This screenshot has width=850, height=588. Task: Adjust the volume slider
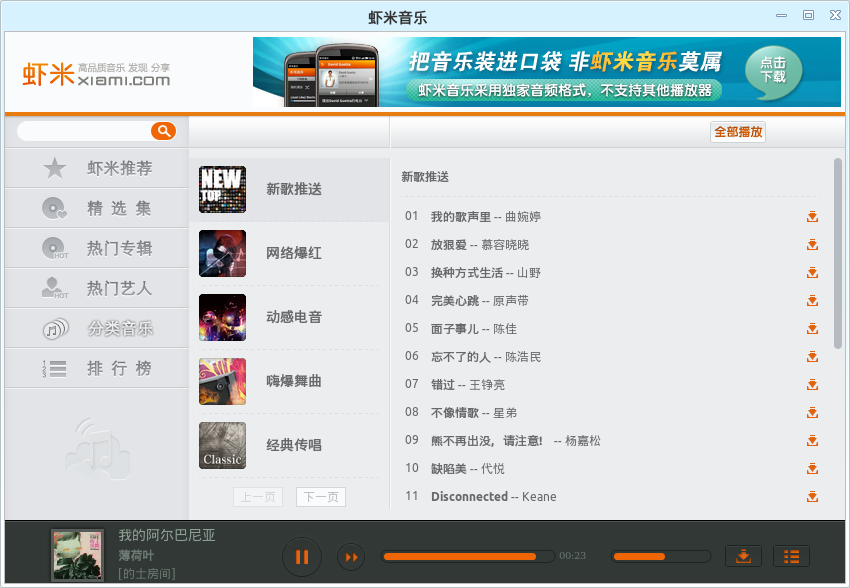click(x=661, y=557)
